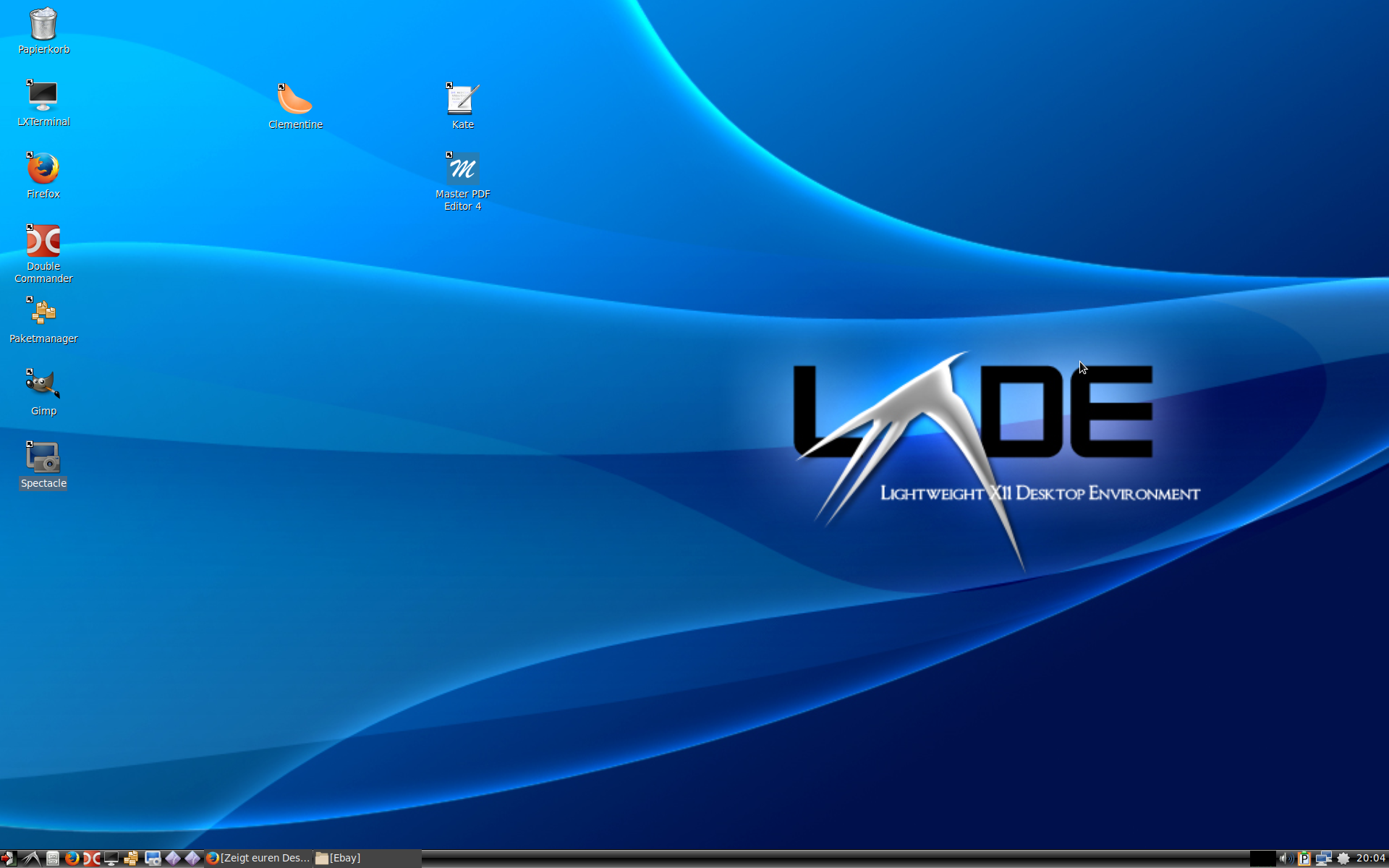Click the 20:04 clock
The height and width of the screenshot is (868, 1389).
click(1370, 858)
